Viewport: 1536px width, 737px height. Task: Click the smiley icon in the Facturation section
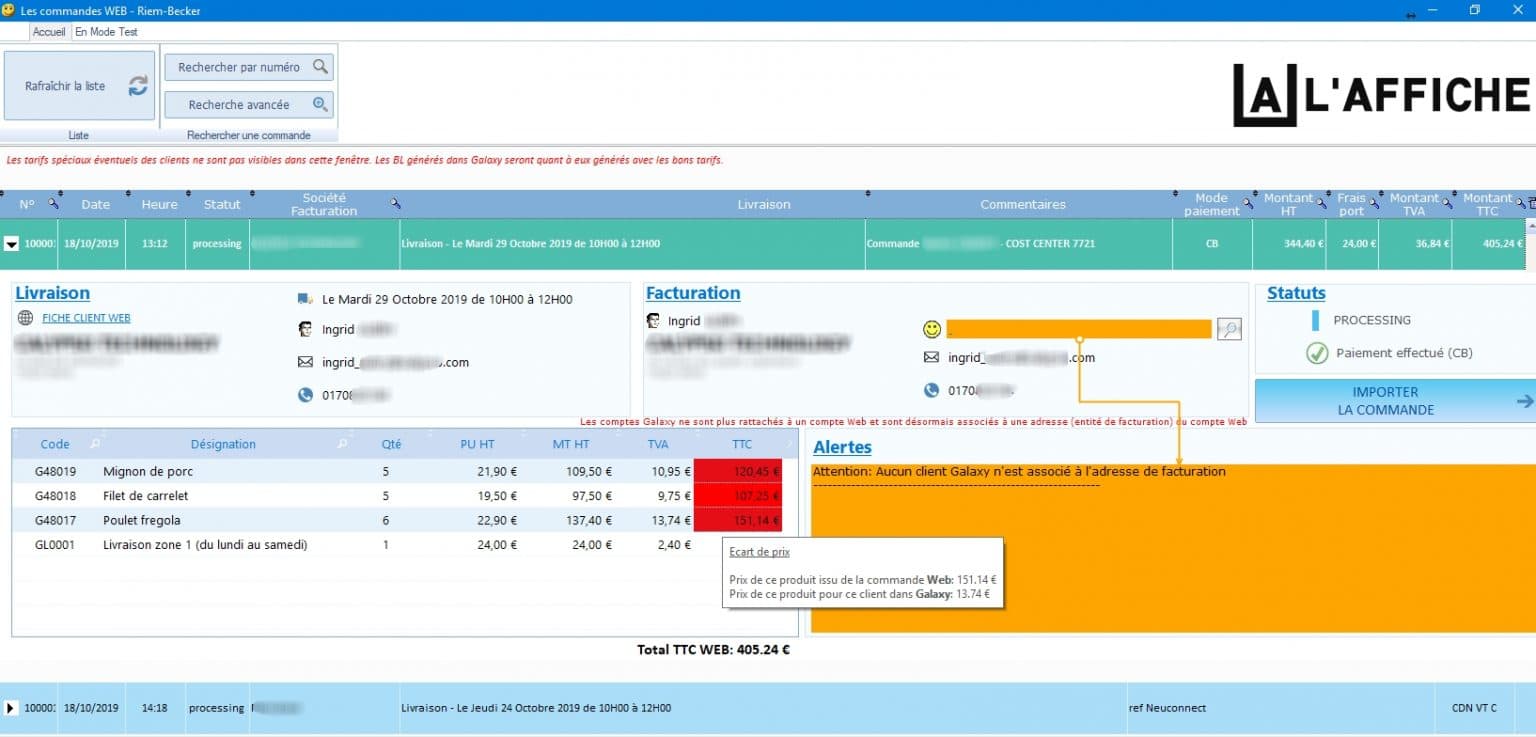click(932, 327)
